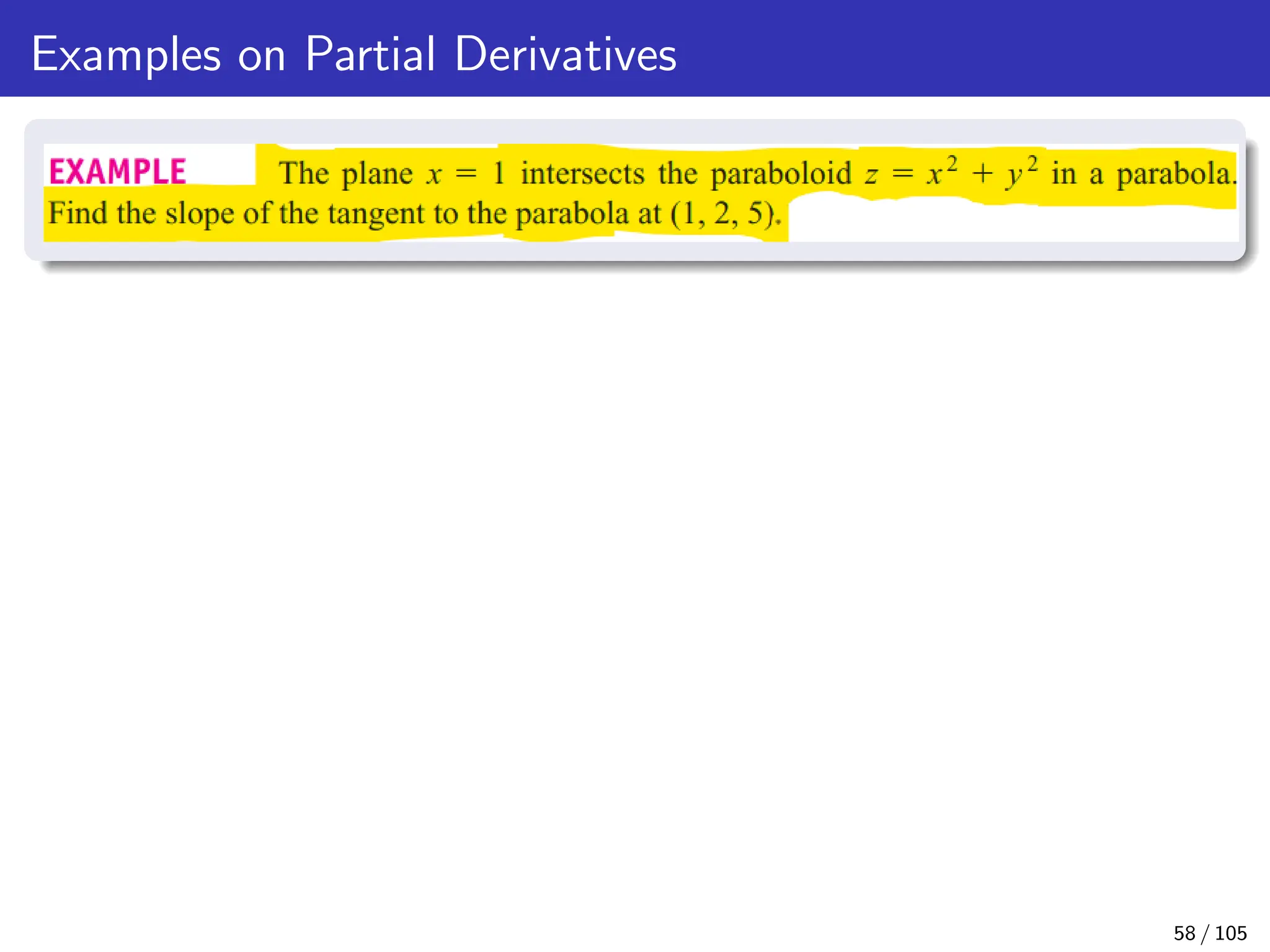Click the words "intersects the paraboloid"
The height and width of the screenshot is (952, 1270).
686,174
